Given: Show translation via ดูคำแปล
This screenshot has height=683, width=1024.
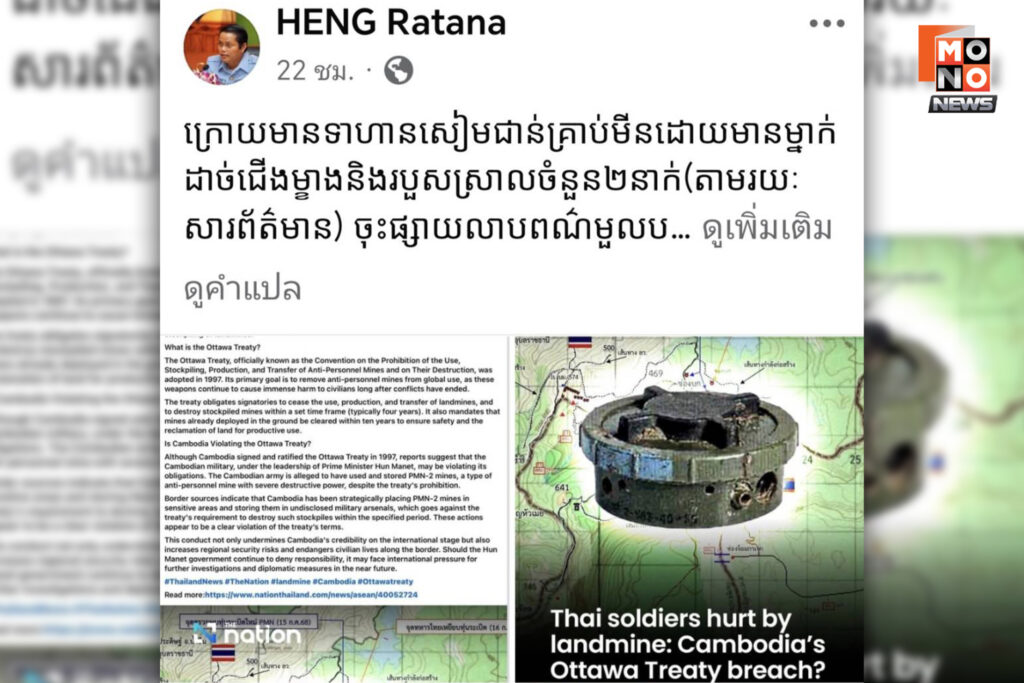Looking at the screenshot, I should click(x=242, y=289).
